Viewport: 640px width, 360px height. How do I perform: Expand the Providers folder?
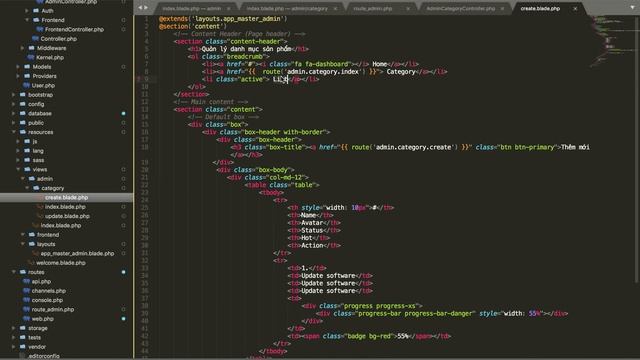coord(18,76)
